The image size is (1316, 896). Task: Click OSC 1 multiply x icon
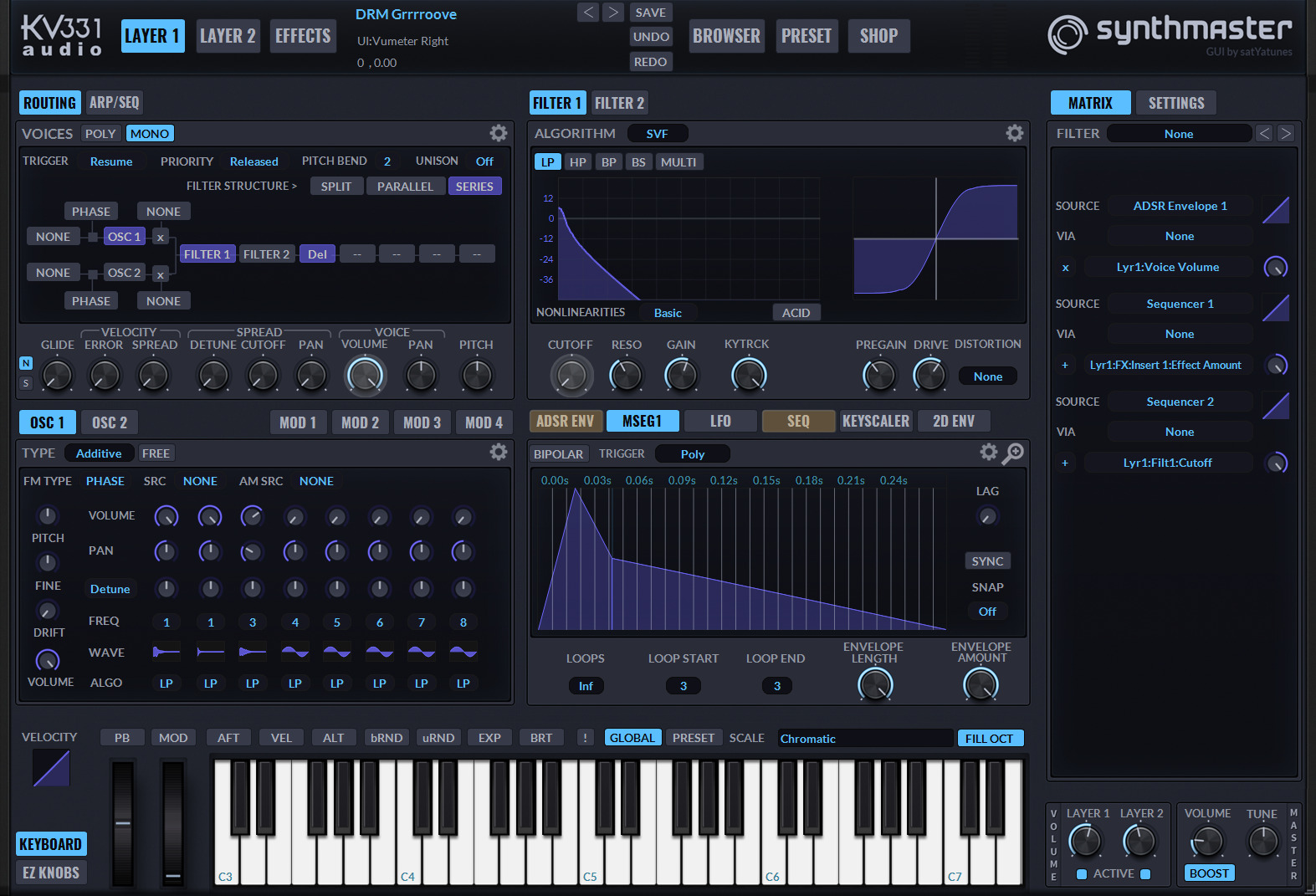(x=160, y=238)
